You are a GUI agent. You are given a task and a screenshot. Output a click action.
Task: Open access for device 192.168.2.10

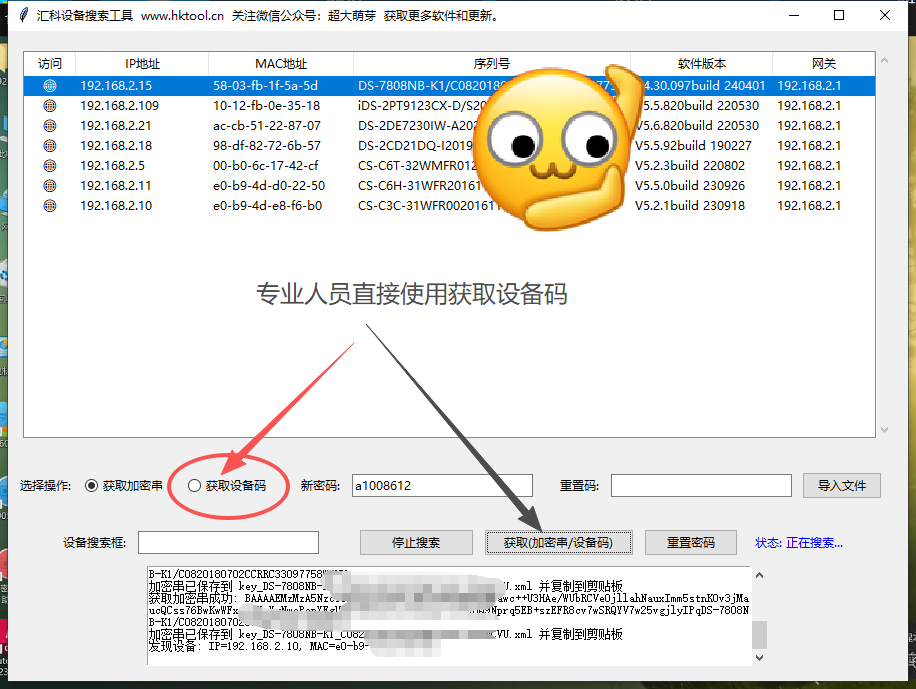(x=49, y=205)
